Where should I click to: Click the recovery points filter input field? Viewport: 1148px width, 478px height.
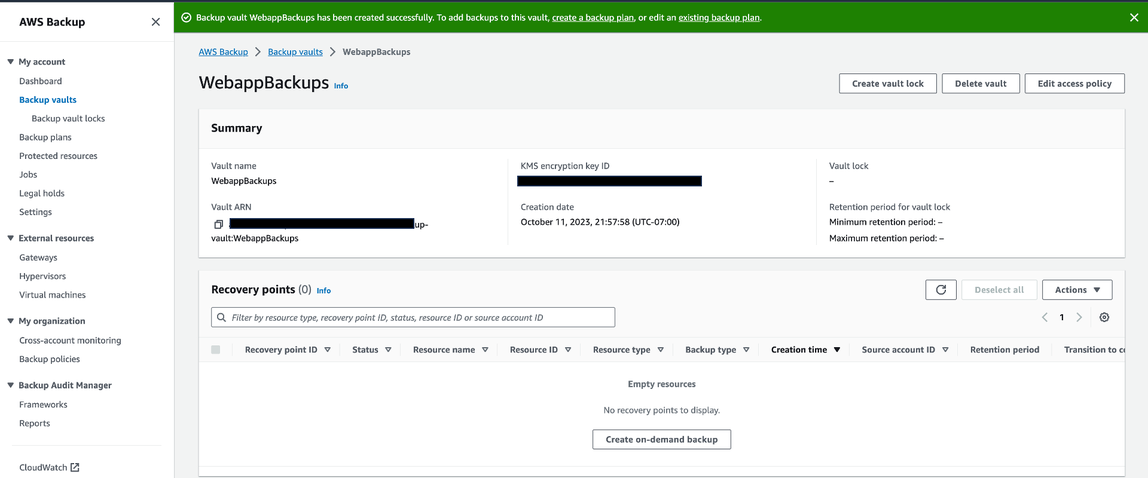point(413,318)
